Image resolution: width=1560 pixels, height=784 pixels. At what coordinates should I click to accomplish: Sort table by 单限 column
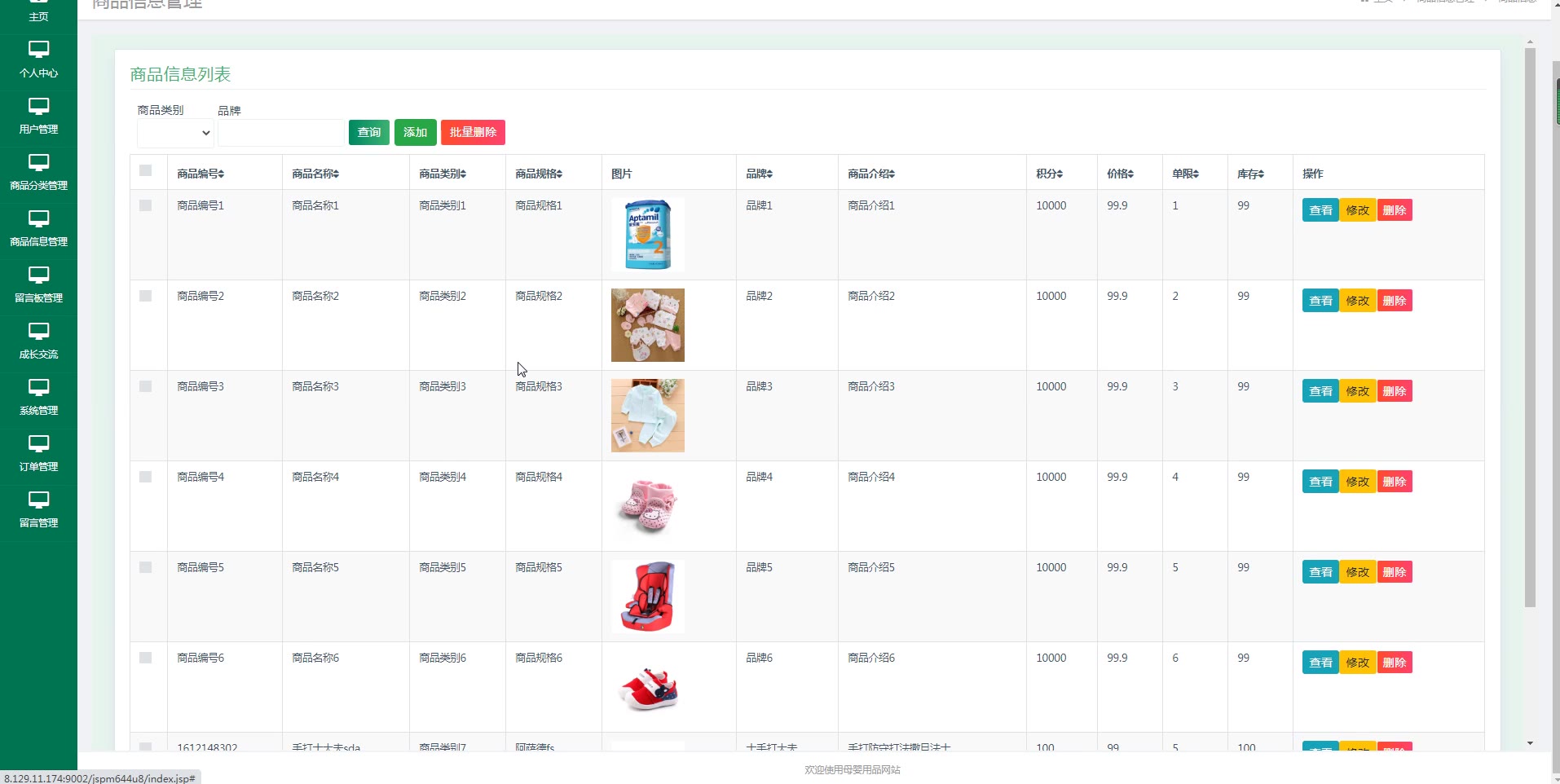click(x=1186, y=174)
